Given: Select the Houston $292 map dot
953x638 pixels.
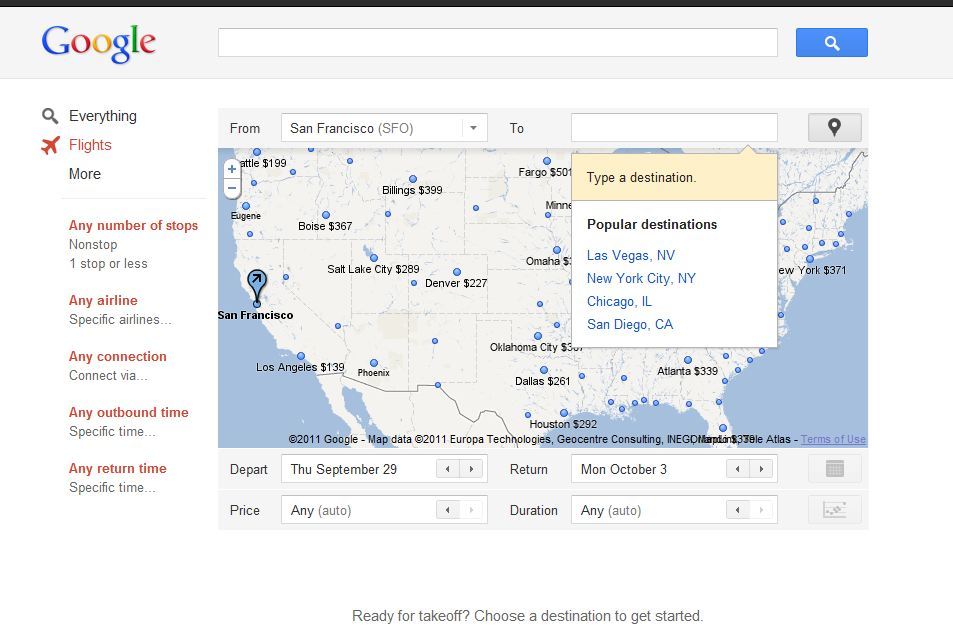Looking at the screenshot, I should (x=564, y=413).
